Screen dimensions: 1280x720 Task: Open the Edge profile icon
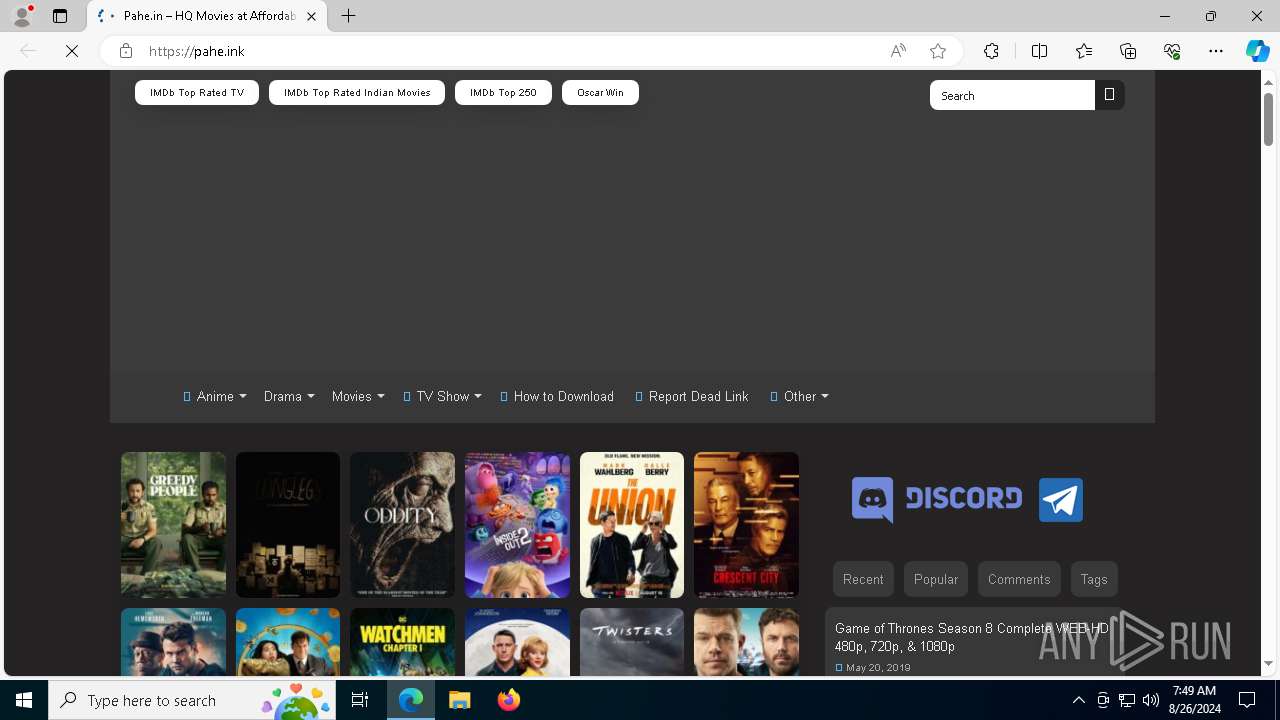tap(21, 16)
